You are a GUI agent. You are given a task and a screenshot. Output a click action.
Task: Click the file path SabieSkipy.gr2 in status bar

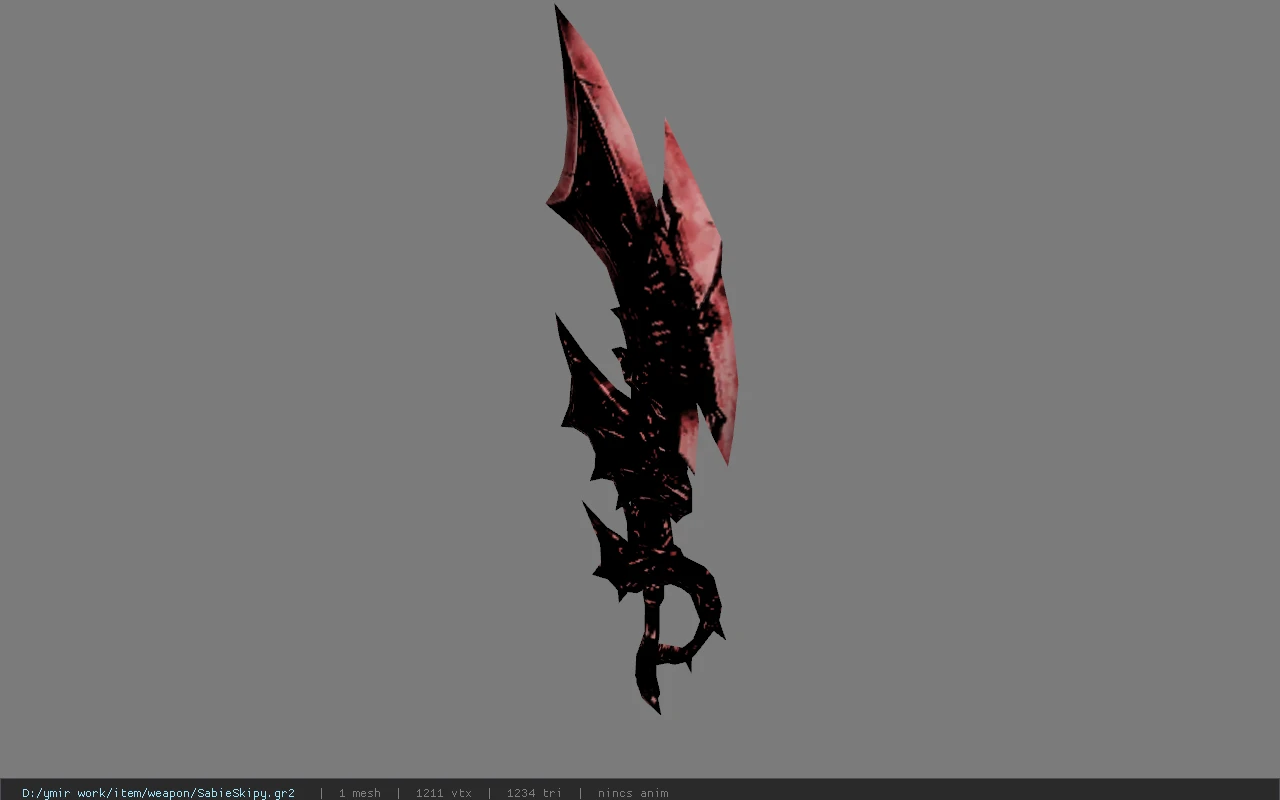158,793
